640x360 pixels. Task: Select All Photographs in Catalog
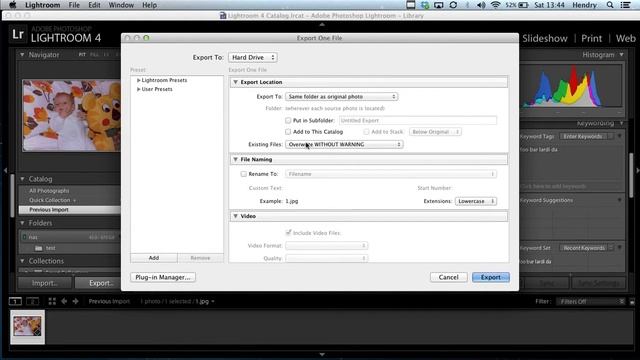tap(49, 191)
